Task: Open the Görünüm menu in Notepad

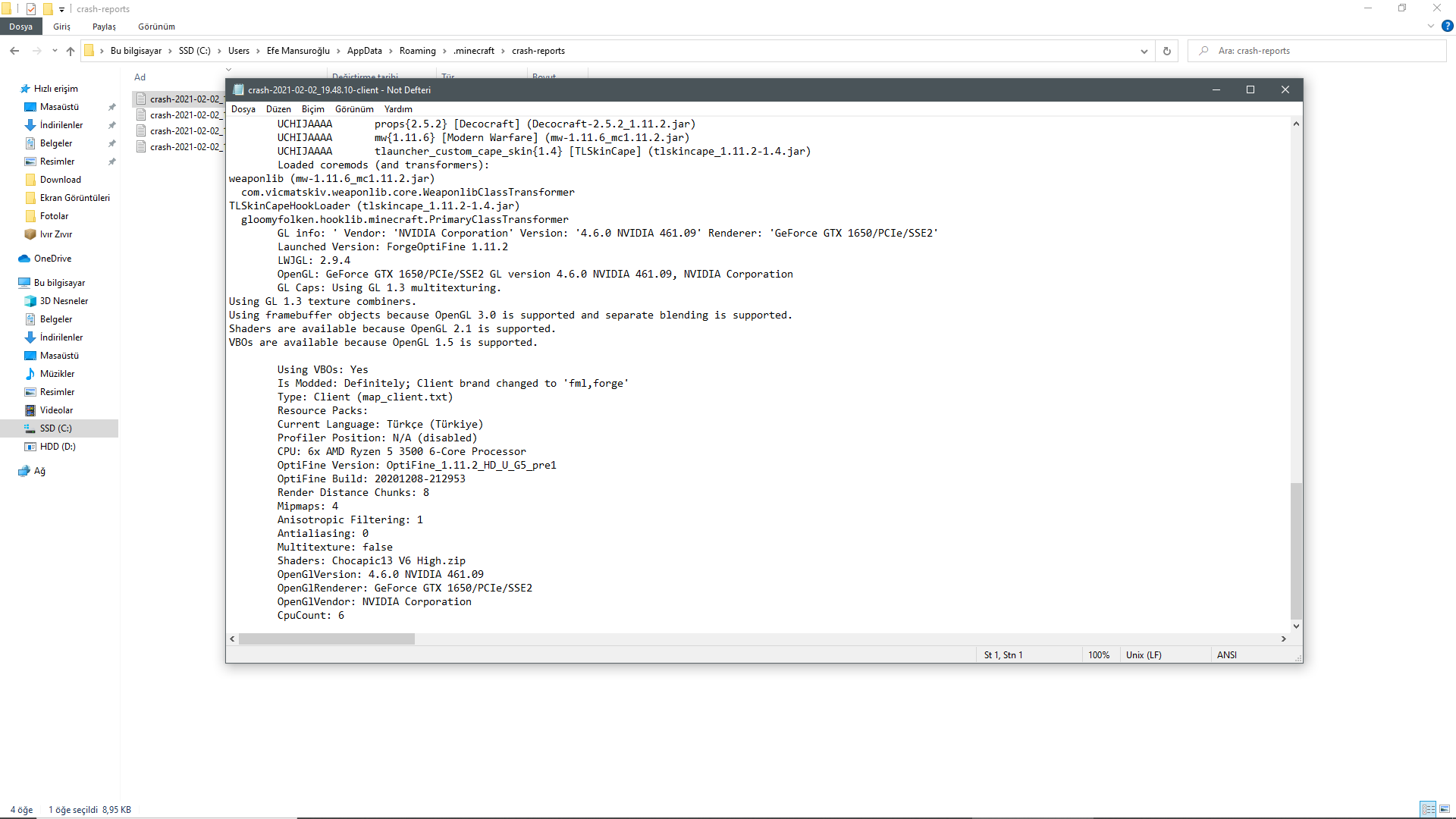Action: click(x=354, y=109)
